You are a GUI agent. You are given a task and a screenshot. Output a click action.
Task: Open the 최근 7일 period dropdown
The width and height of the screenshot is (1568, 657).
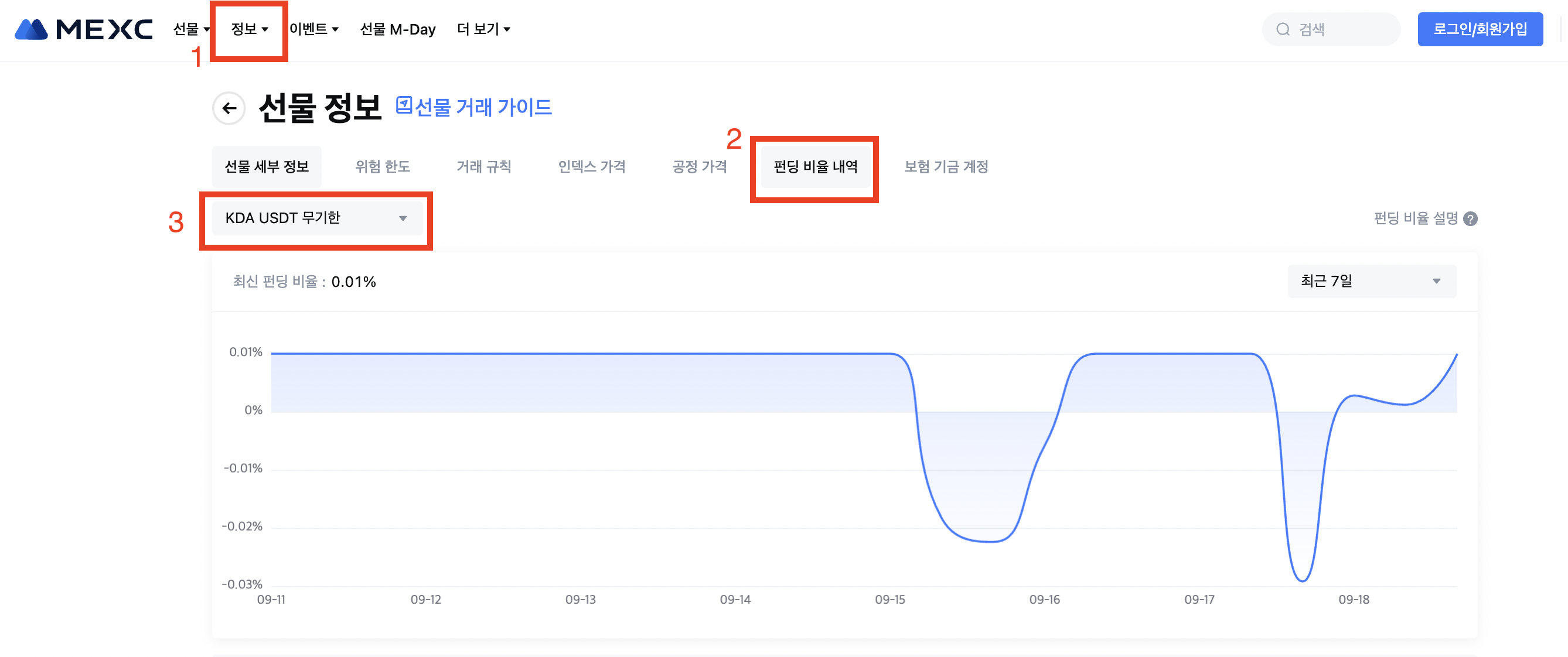tap(1371, 281)
